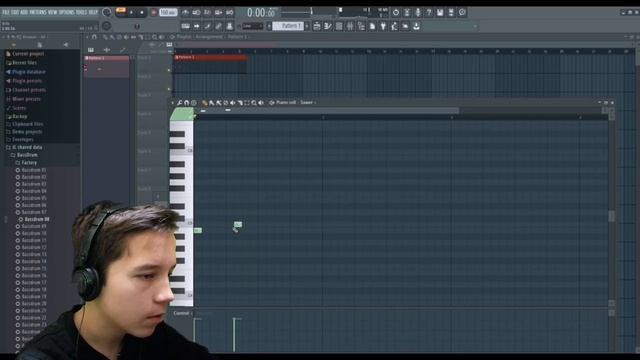Open the EDIT menu

tap(15, 12)
